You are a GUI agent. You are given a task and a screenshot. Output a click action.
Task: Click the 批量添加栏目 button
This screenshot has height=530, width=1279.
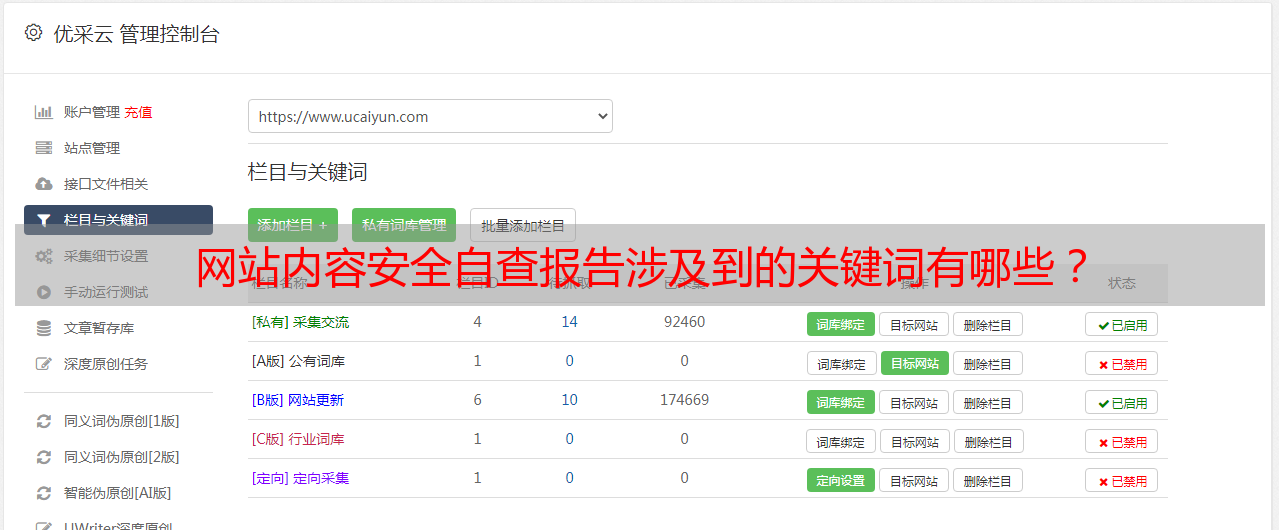click(x=523, y=225)
